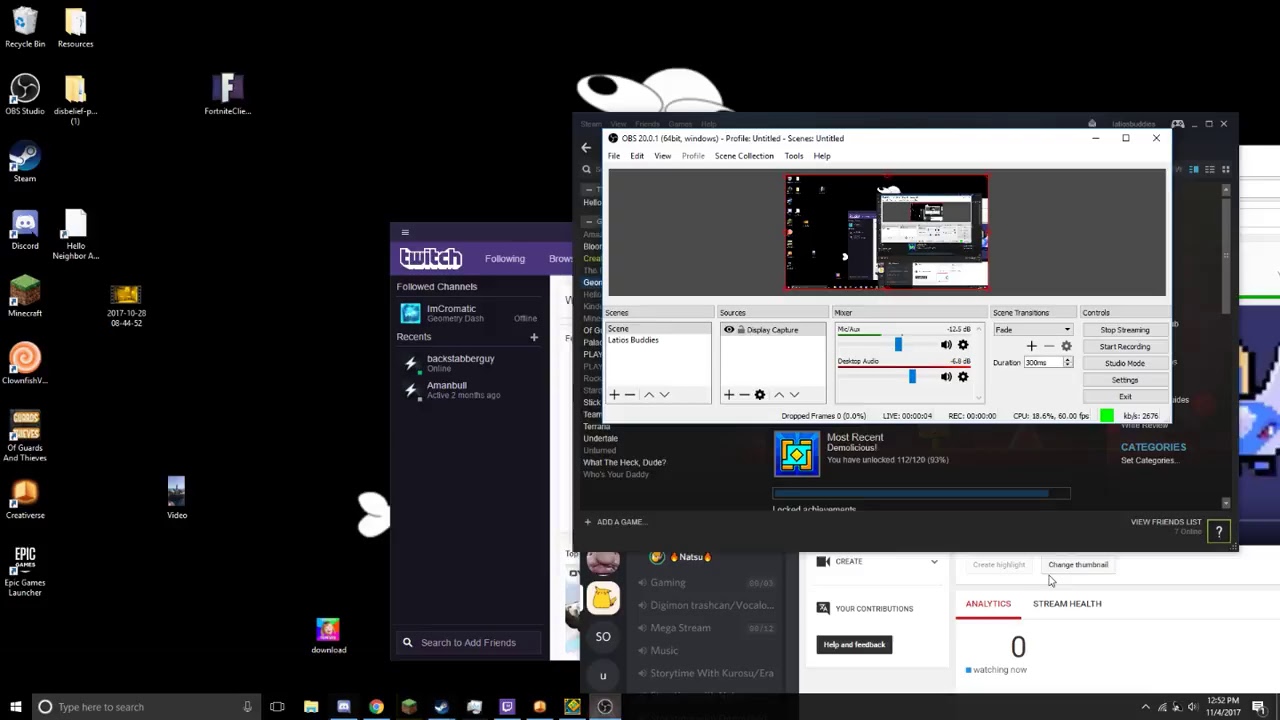This screenshot has width=1280, height=720.
Task: Click the Stop Streaming button
Action: click(x=1125, y=330)
